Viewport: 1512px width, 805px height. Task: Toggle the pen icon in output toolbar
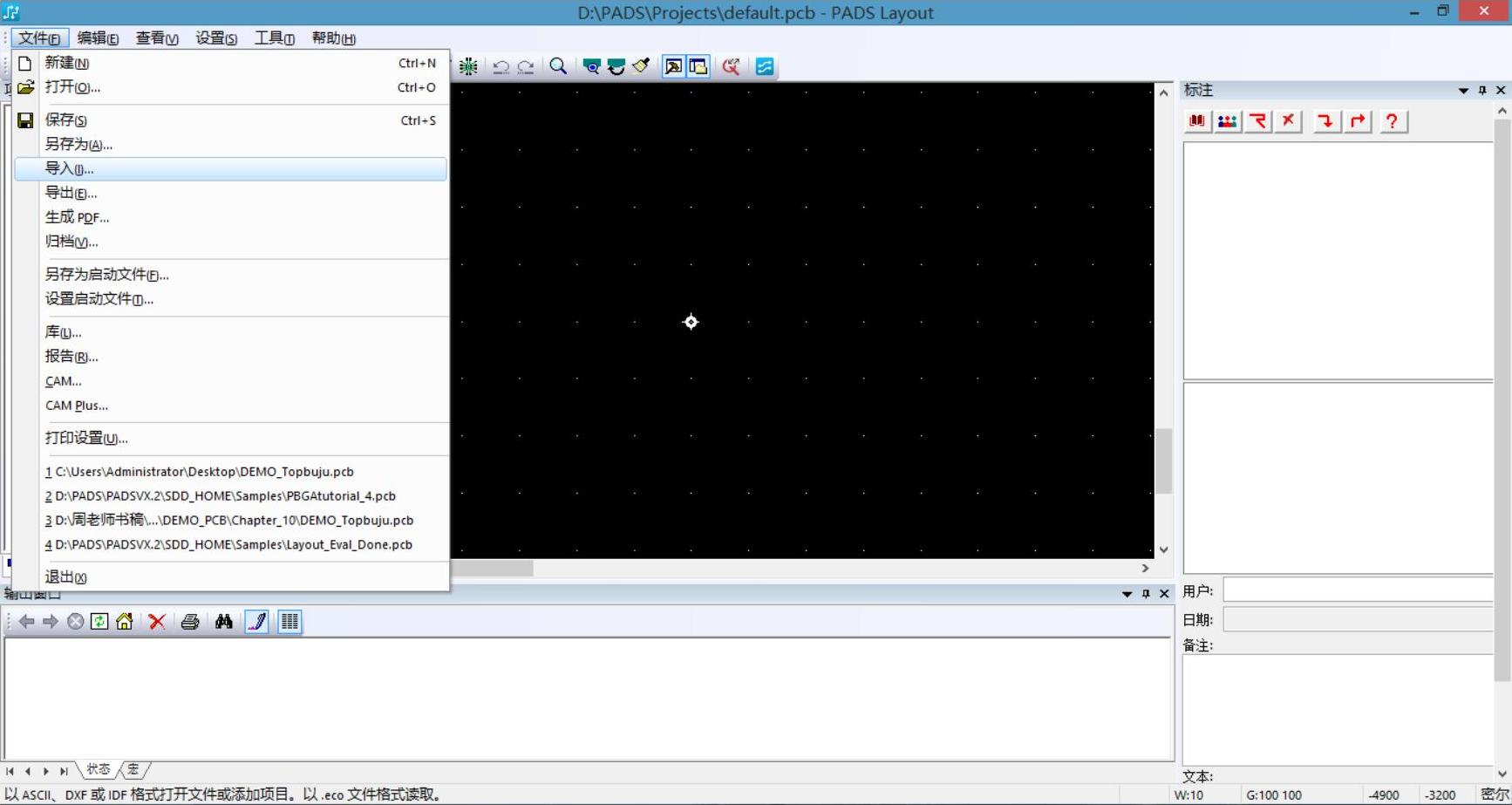257,621
